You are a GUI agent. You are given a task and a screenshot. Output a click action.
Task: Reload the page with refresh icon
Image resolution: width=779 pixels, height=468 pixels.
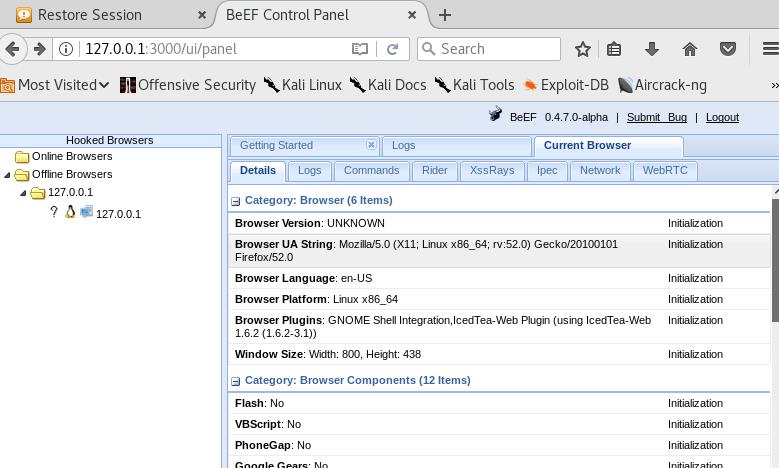(x=392, y=49)
